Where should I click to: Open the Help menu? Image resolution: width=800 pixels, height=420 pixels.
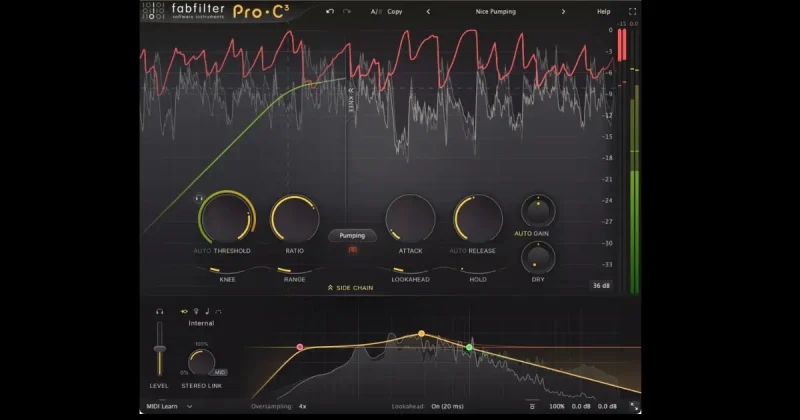[x=604, y=11]
